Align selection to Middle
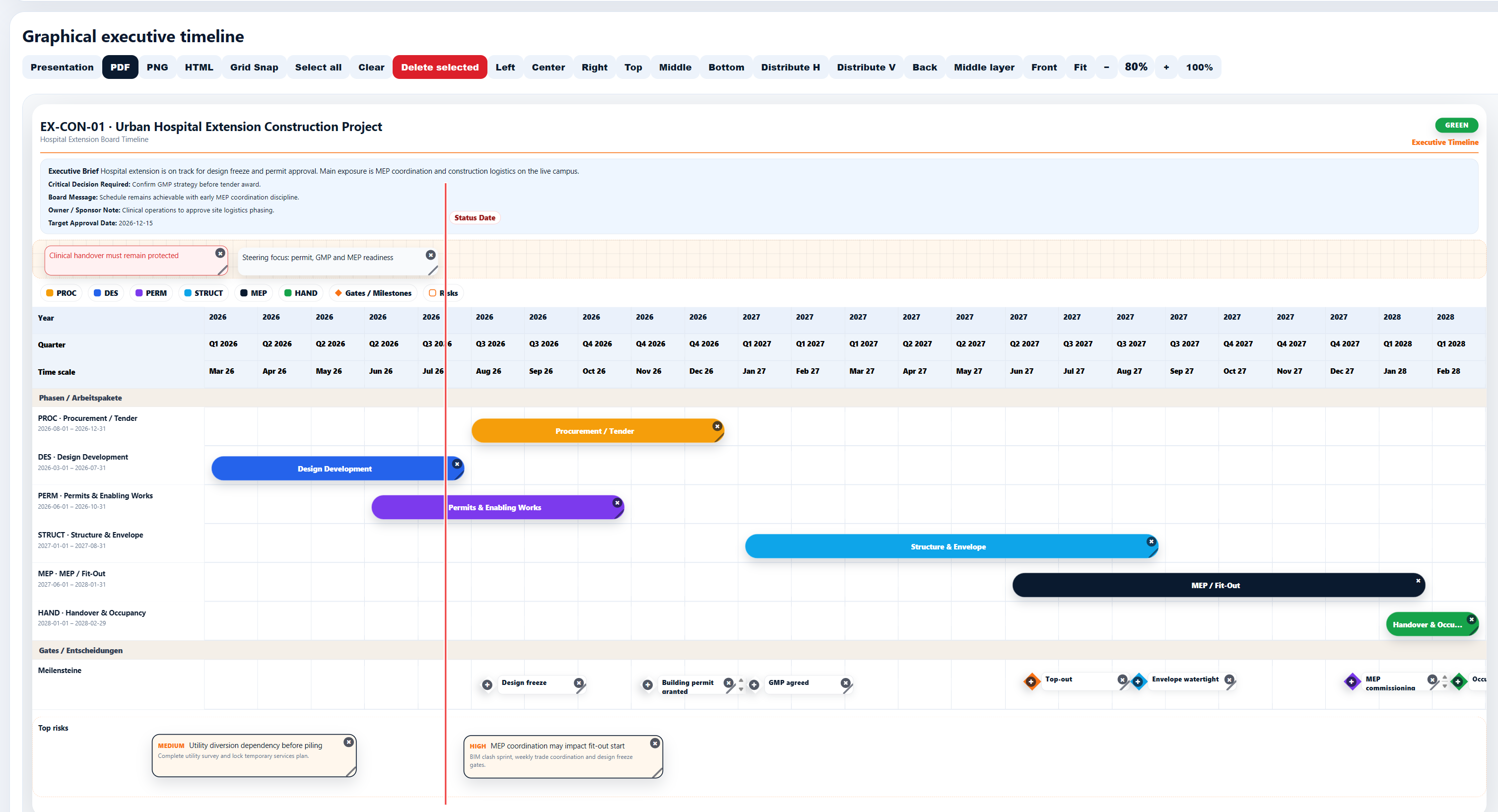The width and height of the screenshot is (1498, 812). 675,68
